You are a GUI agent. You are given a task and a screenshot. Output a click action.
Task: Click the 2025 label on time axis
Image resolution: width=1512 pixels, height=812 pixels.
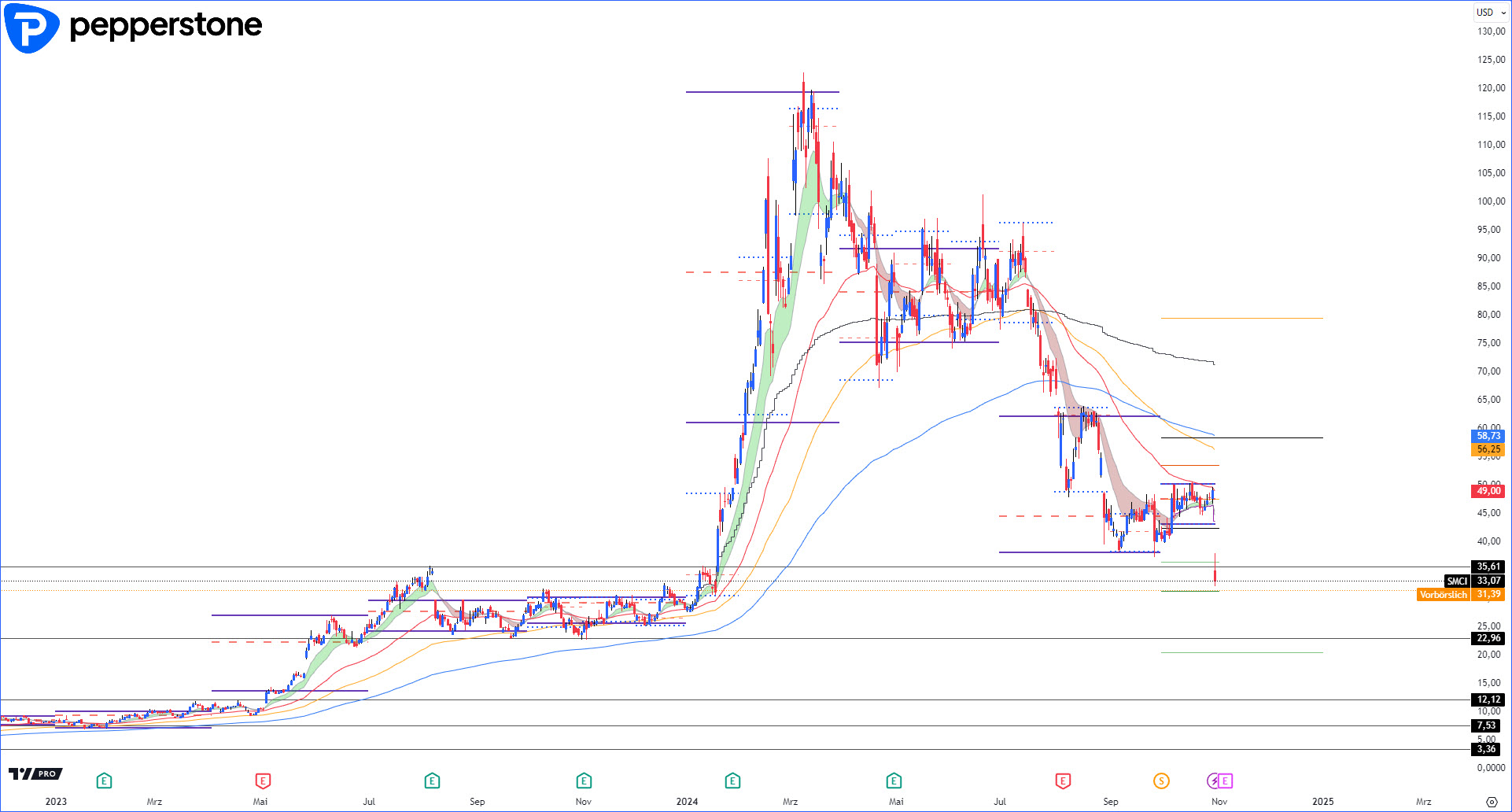(x=1322, y=802)
